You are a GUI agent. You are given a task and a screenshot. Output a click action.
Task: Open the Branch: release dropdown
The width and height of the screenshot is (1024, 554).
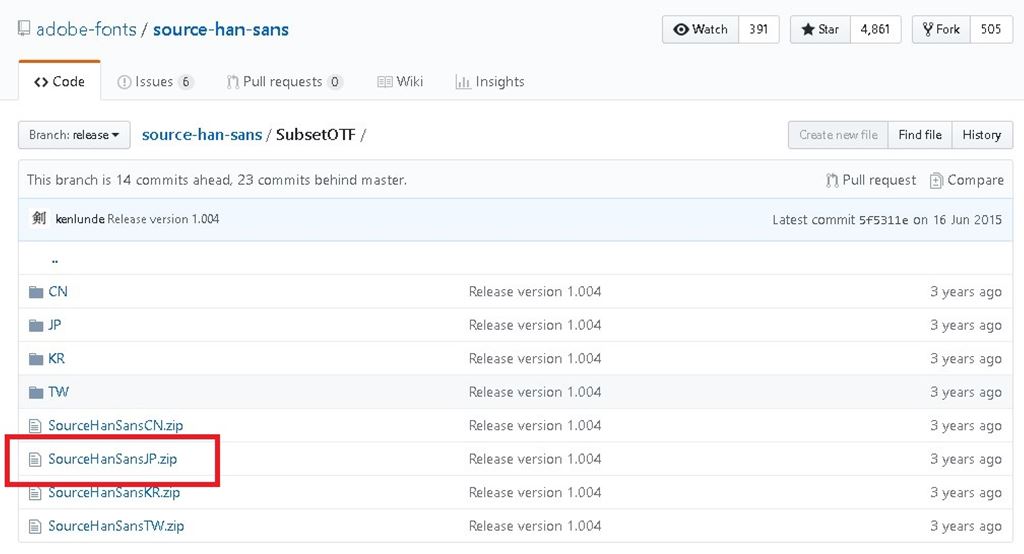pyautogui.click(x=74, y=135)
